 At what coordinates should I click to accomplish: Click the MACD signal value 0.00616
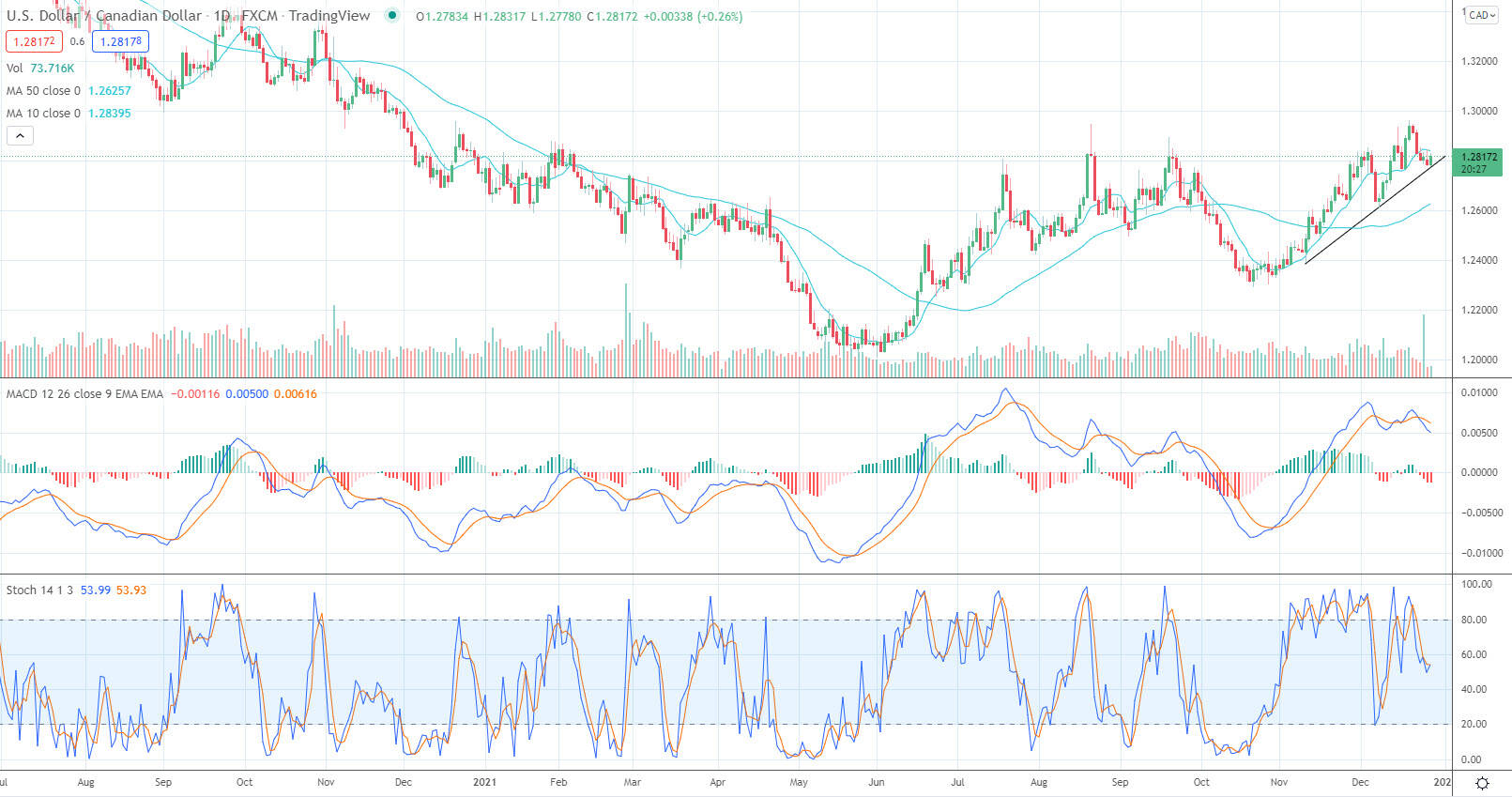(x=296, y=394)
